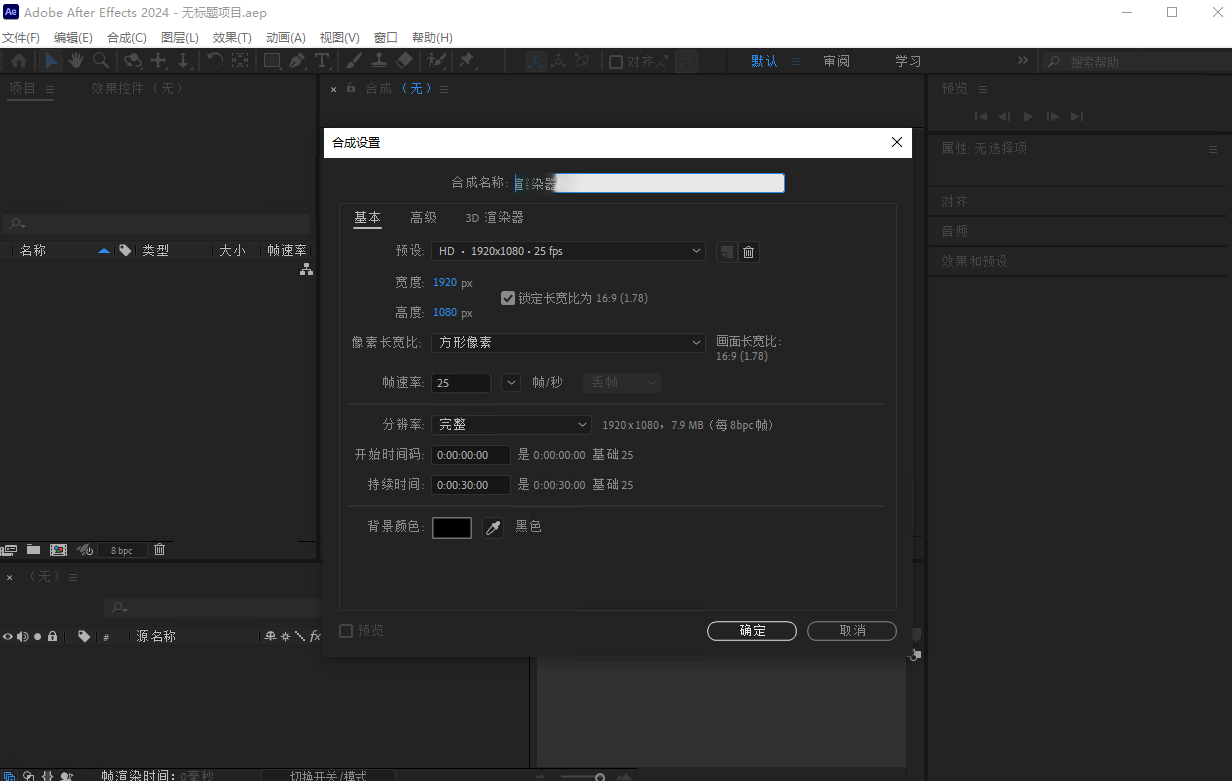1232x781 pixels.
Task: Toggle the 对齐 snapping checkbox in toolbar
Action: point(616,62)
